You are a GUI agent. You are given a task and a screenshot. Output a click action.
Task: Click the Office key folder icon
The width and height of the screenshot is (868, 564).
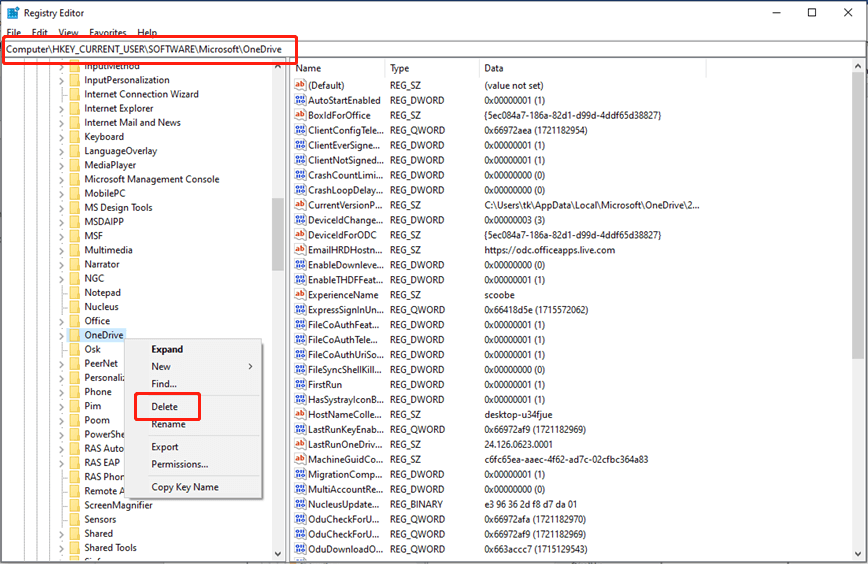coord(75,320)
